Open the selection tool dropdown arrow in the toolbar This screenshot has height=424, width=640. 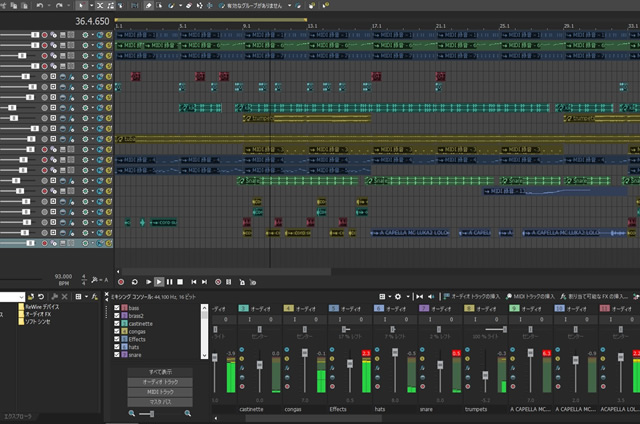coord(91,5)
